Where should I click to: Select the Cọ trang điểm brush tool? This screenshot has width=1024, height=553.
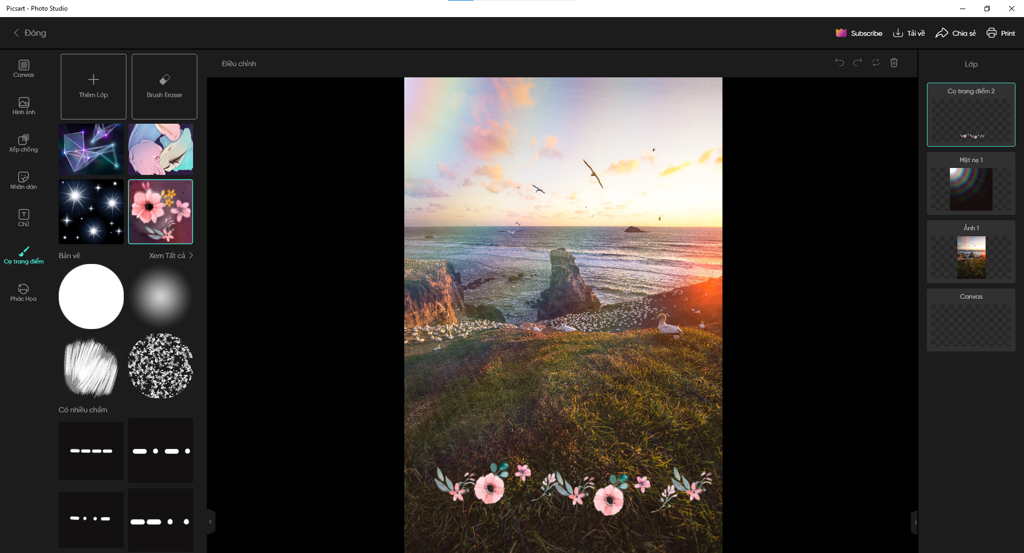click(x=24, y=255)
